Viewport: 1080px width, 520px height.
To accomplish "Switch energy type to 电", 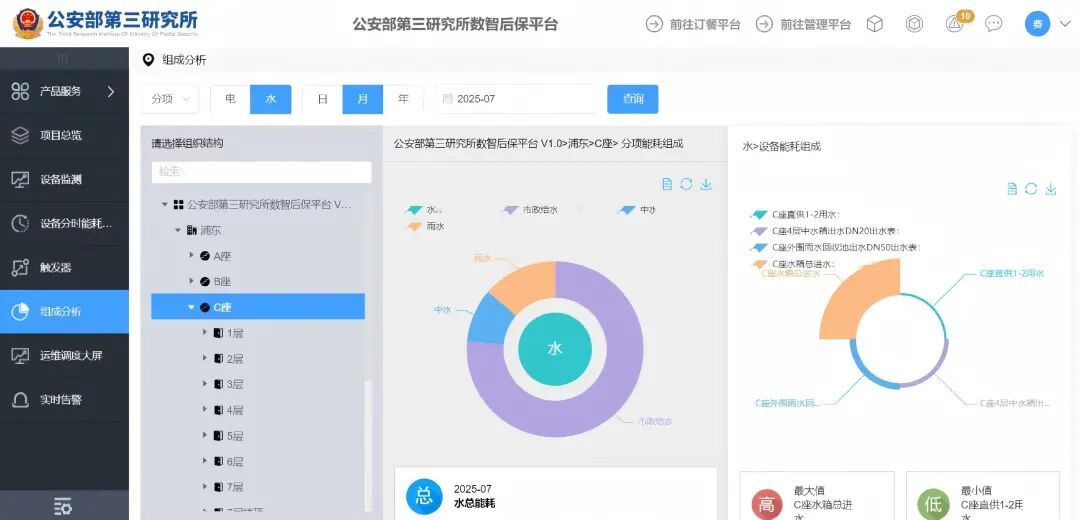I will [230, 98].
